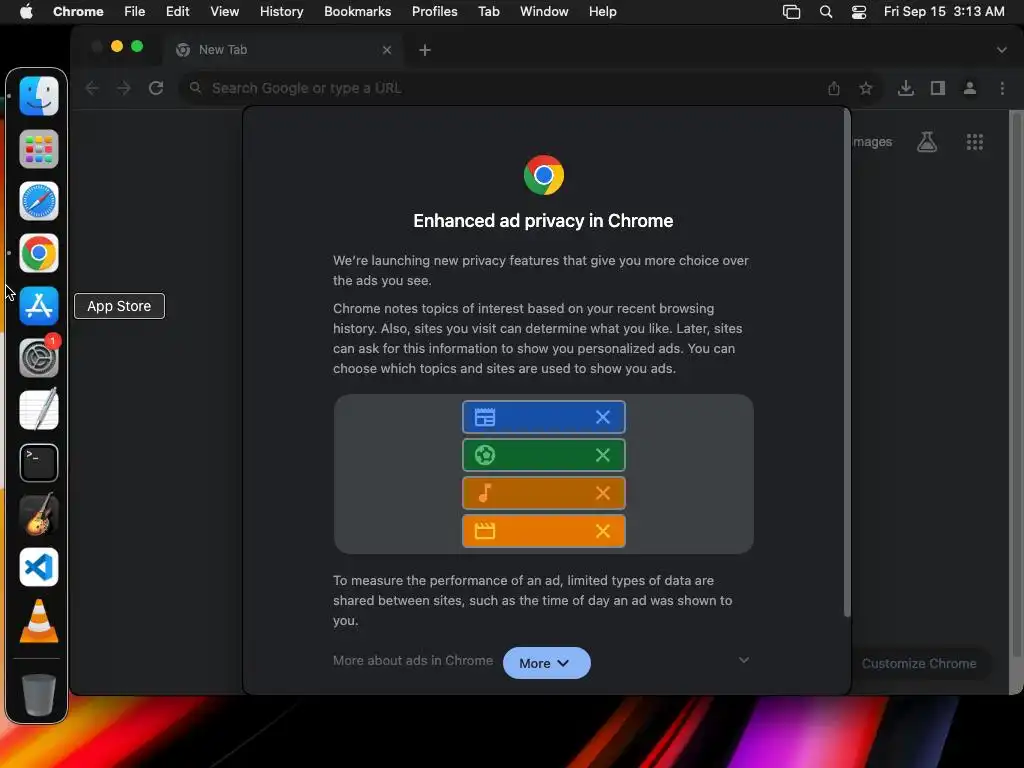Open VLC media player from dock

(39, 620)
